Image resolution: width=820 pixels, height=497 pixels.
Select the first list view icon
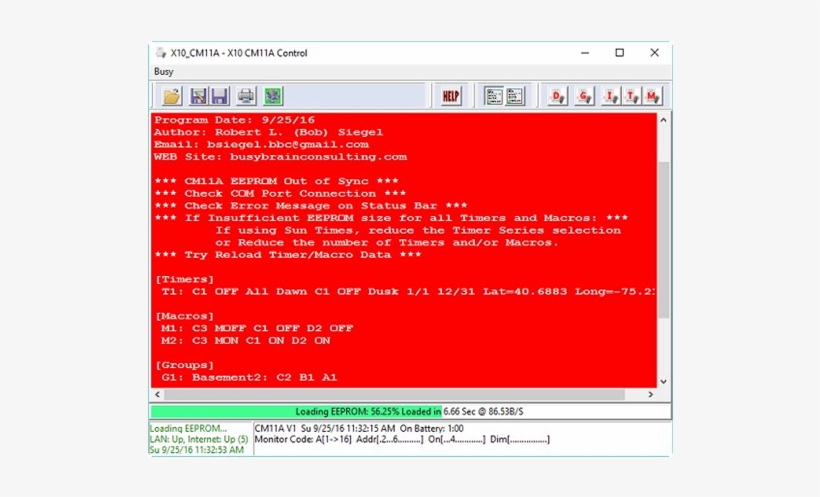[x=494, y=96]
